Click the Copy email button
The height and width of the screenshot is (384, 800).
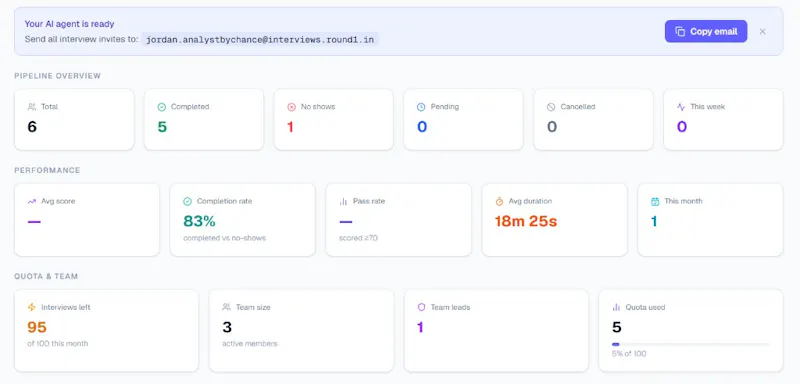pyautogui.click(x=706, y=31)
